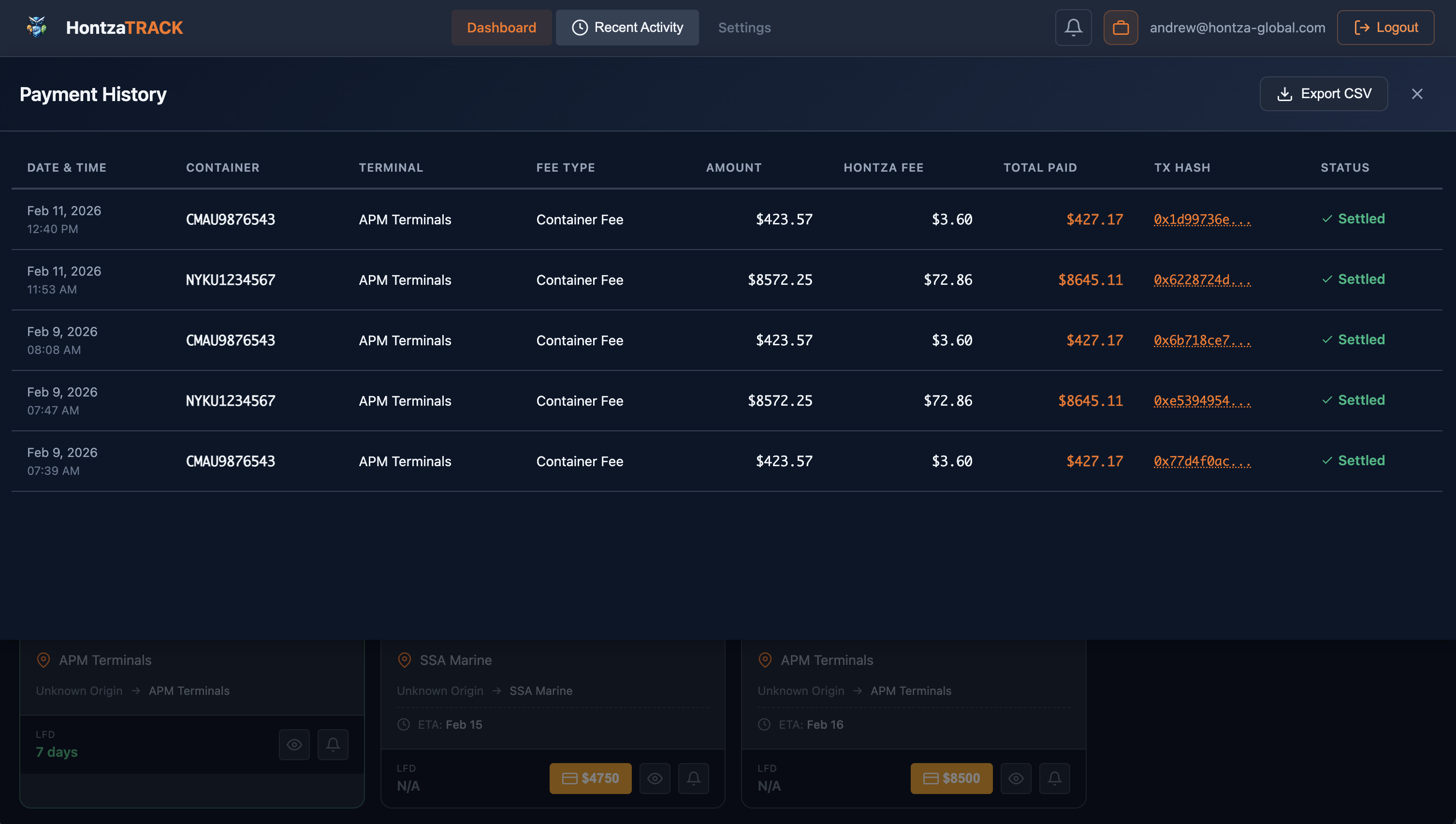Click the HontzaTRACK owl logo
Viewport: 1456px width, 824px height.
pos(35,27)
